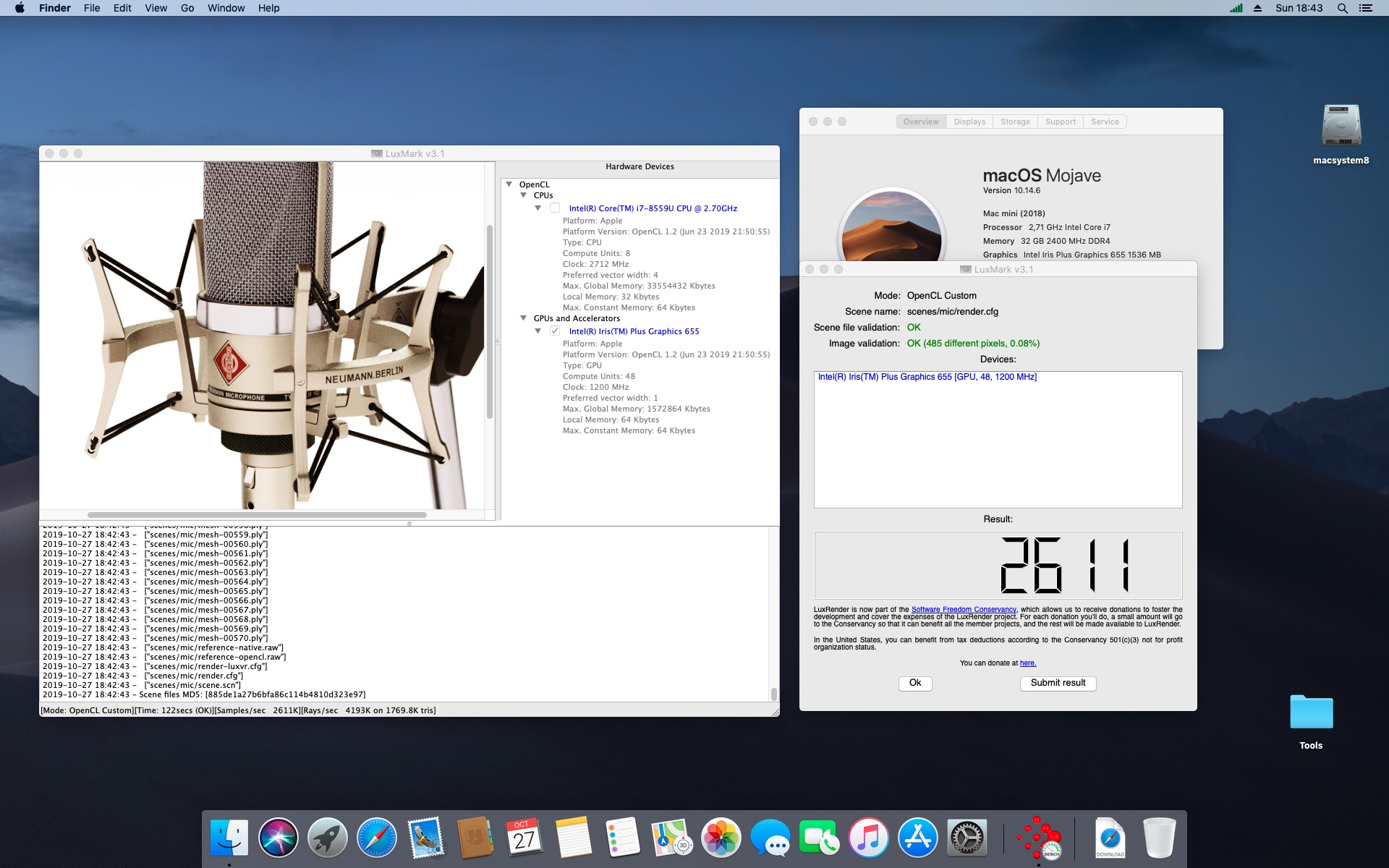Open the macsystem8 drive on desktop
Viewport: 1389px width, 868px height.
[x=1341, y=135]
